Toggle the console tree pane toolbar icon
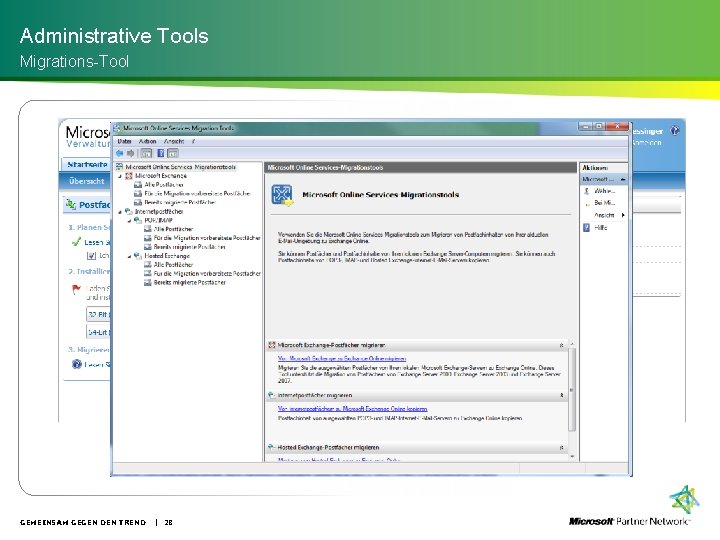The width and height of the screenshot is (720, 540). [x=146, y=153]
